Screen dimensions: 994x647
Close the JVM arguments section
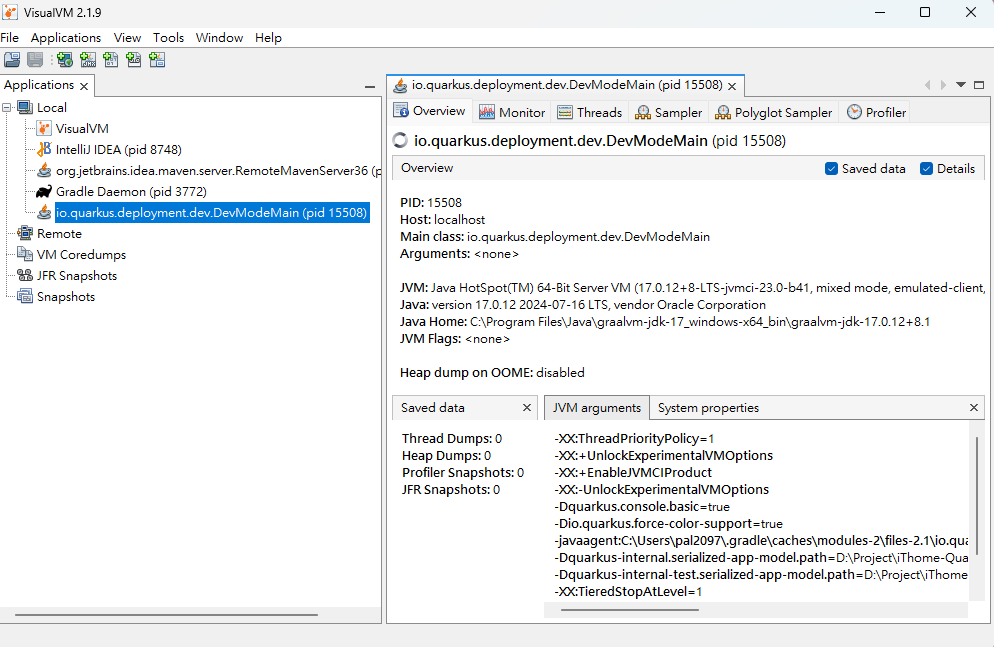pyautogui.click(x=974, y=407)
